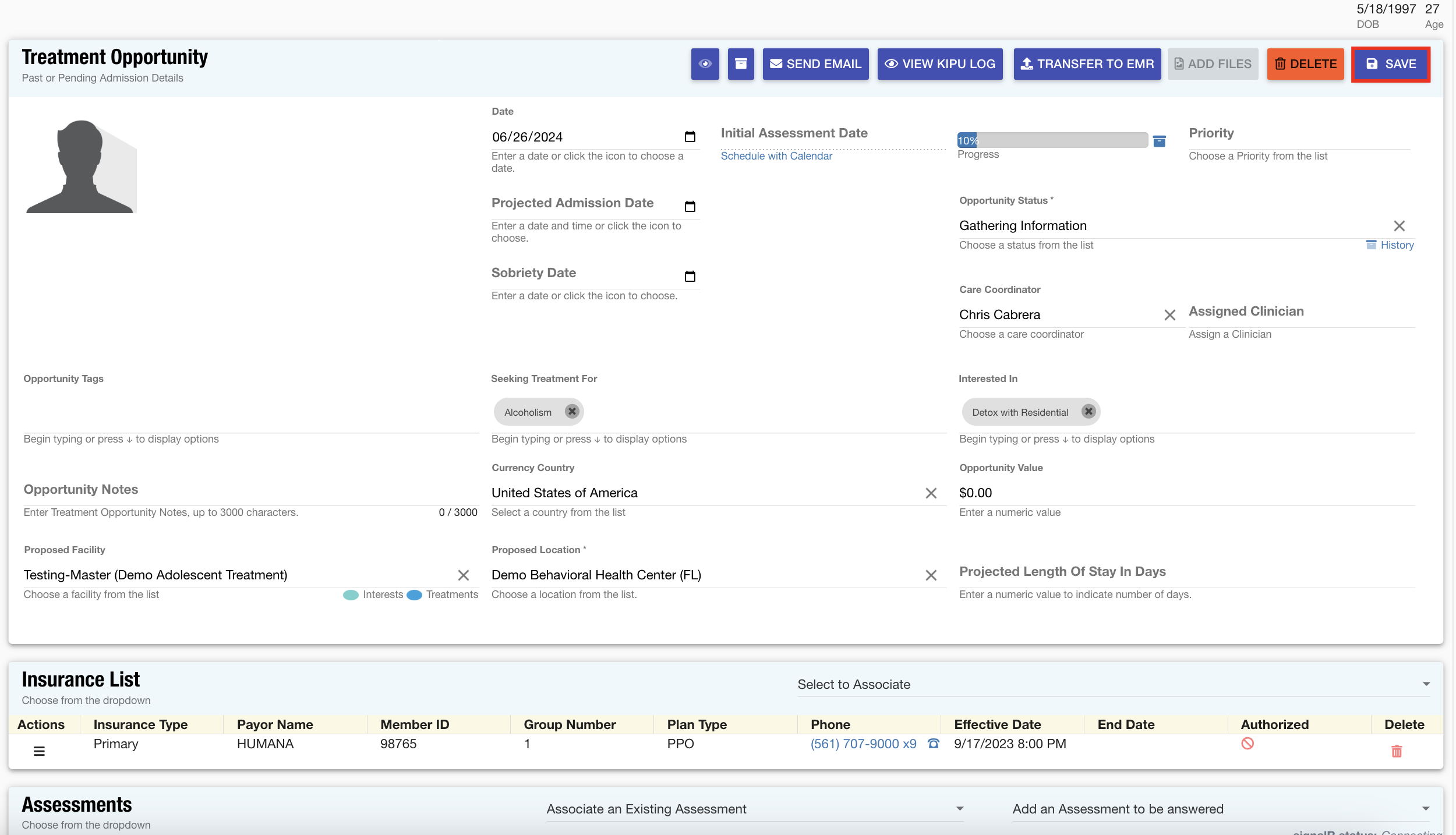This screenshot has height=835, width=1456.
Task: Open calendar picker for Date field
Action: 690,137
